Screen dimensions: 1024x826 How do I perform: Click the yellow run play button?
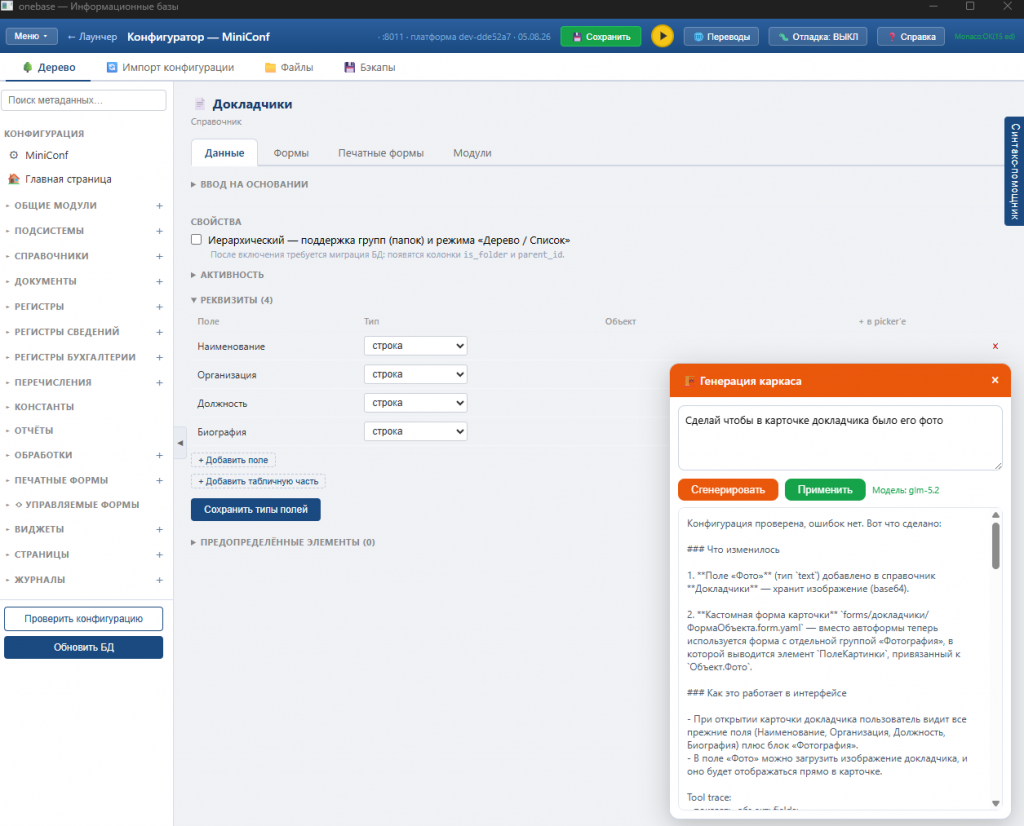tap(662, 37)
